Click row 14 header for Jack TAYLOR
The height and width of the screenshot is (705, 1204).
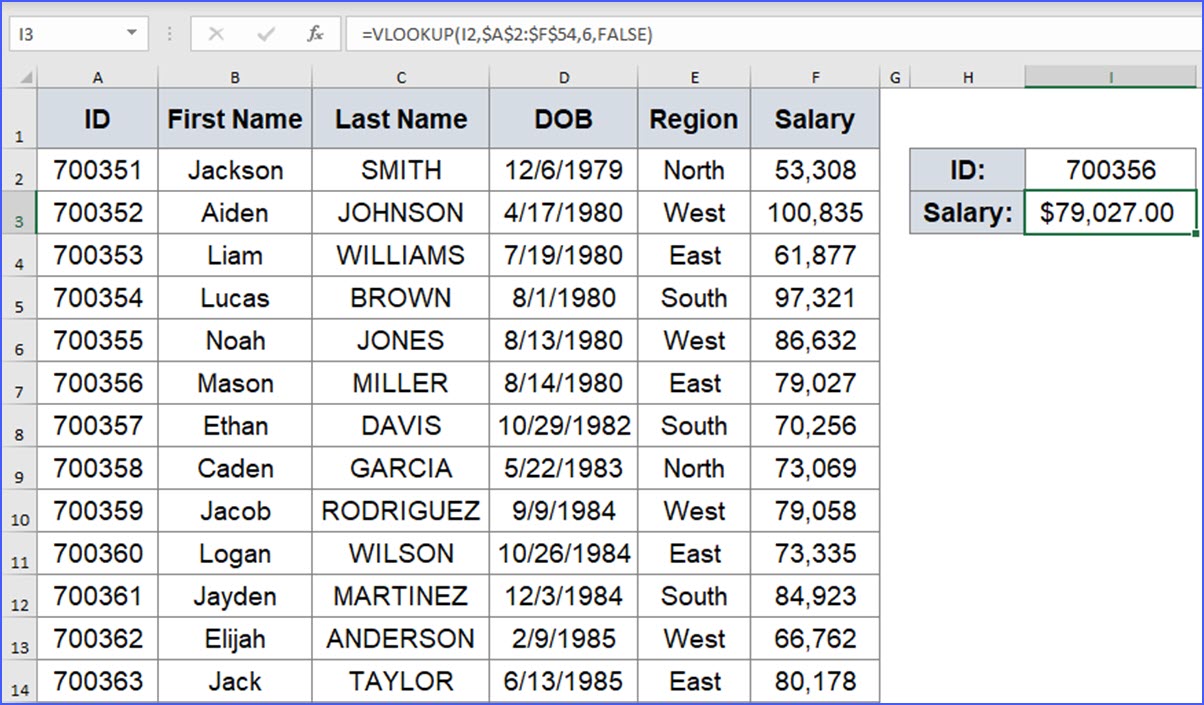18,681
